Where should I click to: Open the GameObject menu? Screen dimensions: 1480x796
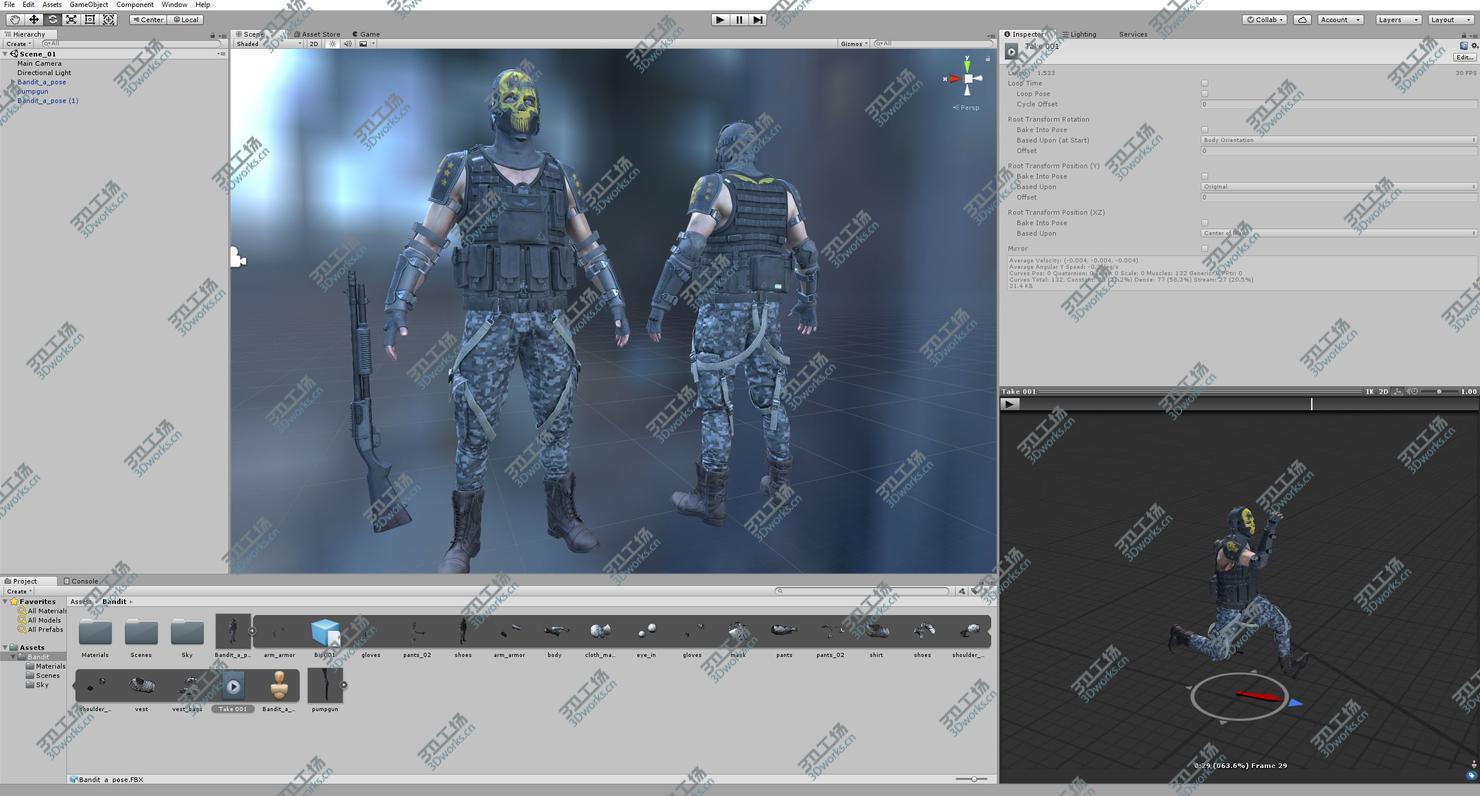pyautogui.click(x=89, y=5)
